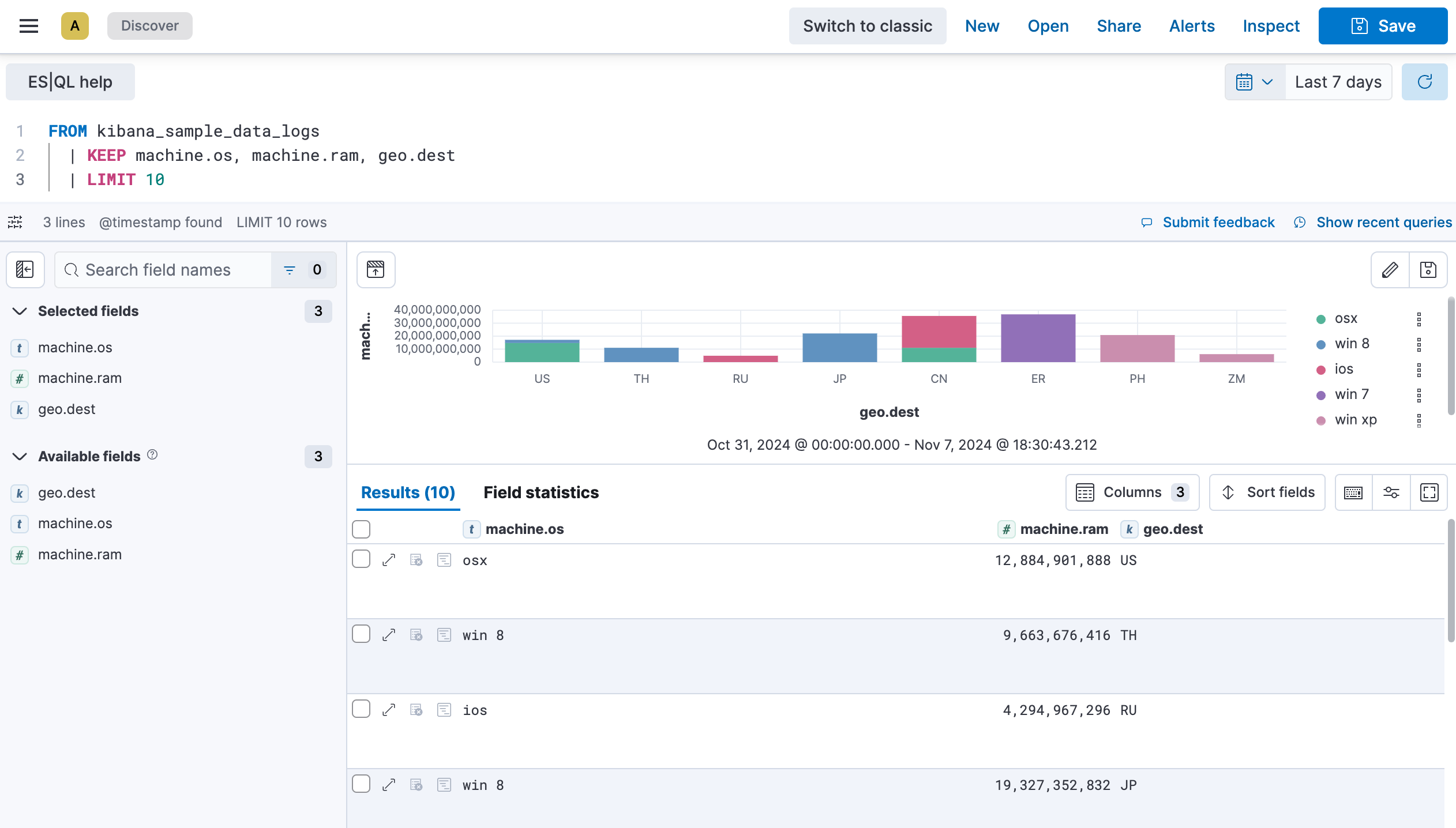Viewport: 1456px width, 828px height.
Task: Check the row checkbox for win 8
Action: 361,633
